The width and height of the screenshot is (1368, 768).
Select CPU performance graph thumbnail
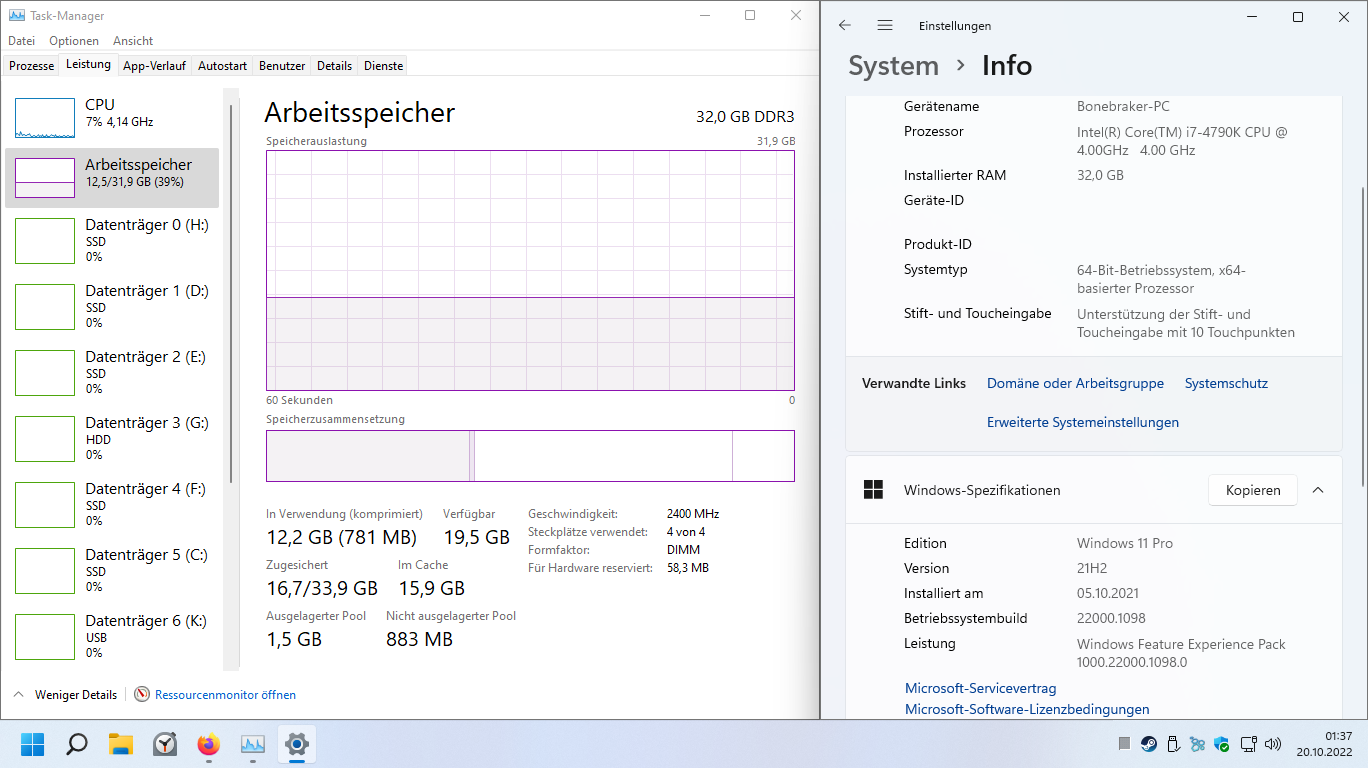tap(45, 118)
